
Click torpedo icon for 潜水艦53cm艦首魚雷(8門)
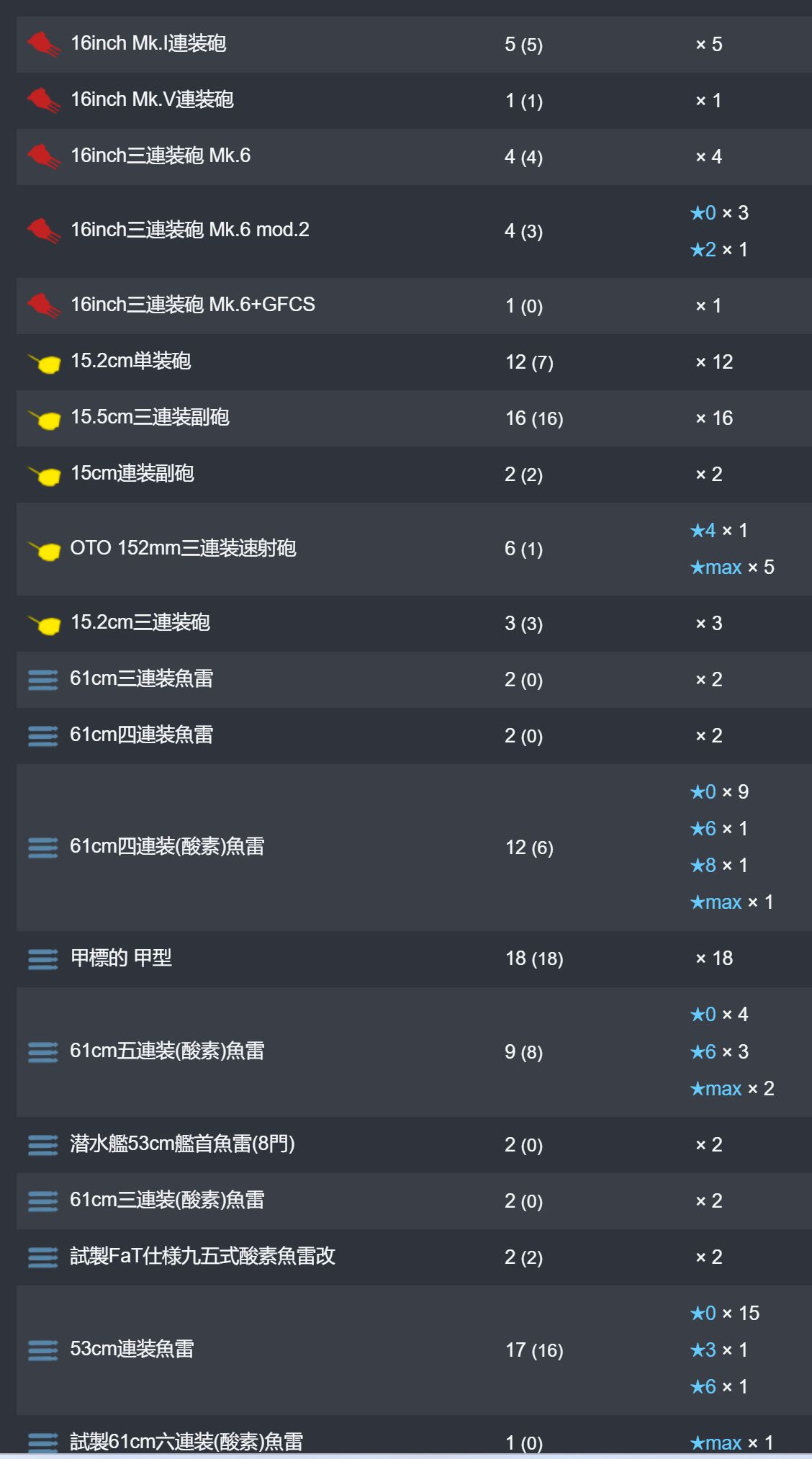pos(42,1144)
